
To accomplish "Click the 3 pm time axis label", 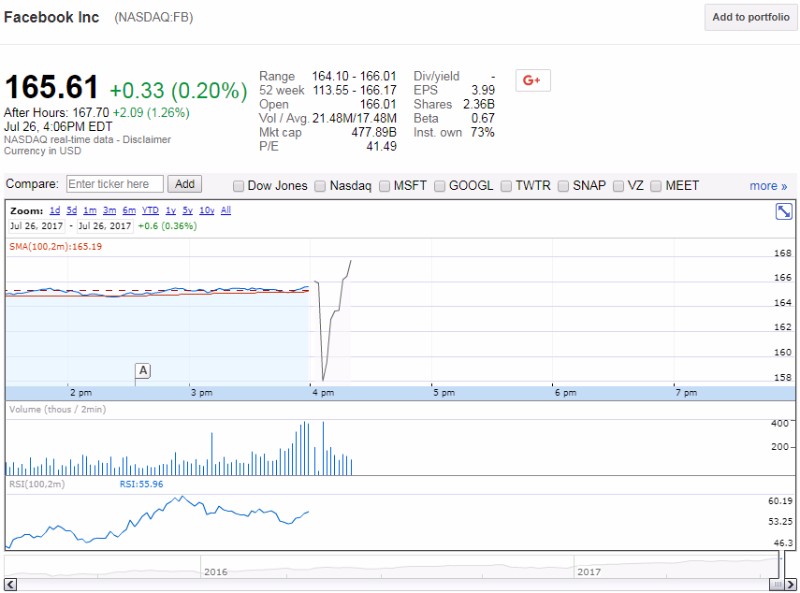I will coord(202,392).
